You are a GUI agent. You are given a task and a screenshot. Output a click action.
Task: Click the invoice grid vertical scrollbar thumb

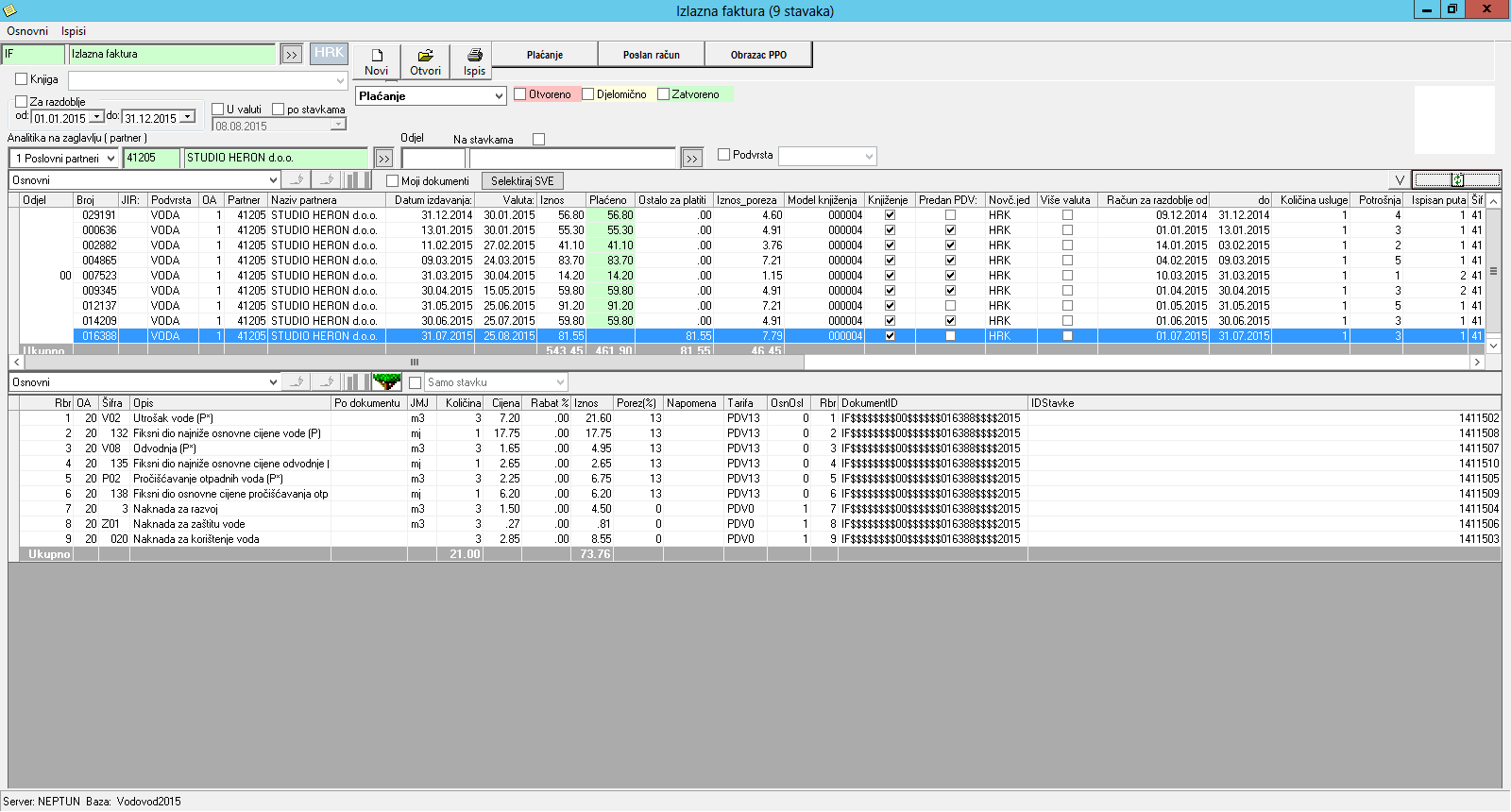(1494, 271)
